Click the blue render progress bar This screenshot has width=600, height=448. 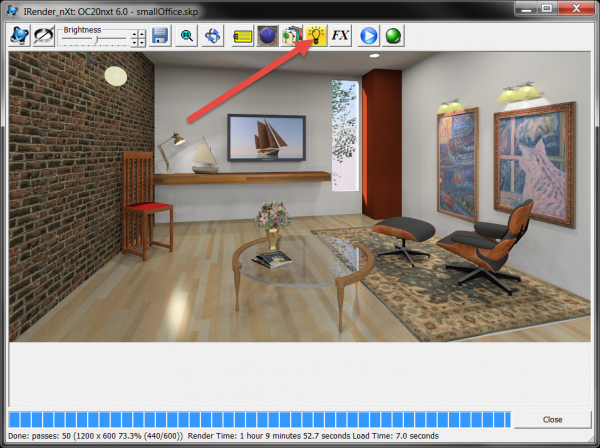pos(260,420)
